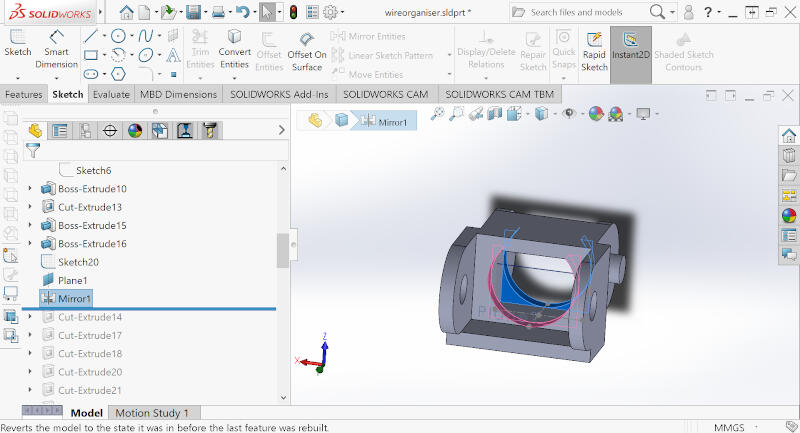Click Convert Entities
The height and width of the screenshot is (433, 800).
(x=234, y=49)
